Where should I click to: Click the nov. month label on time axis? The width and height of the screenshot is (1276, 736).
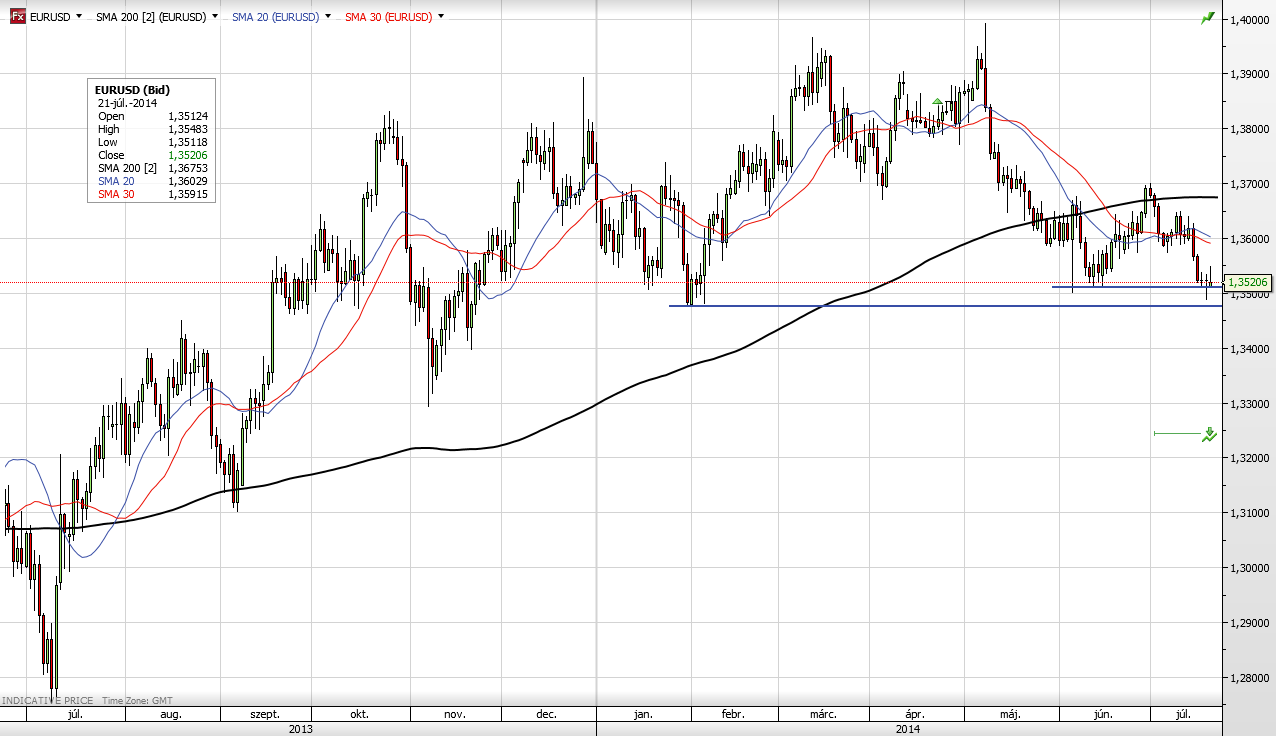(454, 715)
